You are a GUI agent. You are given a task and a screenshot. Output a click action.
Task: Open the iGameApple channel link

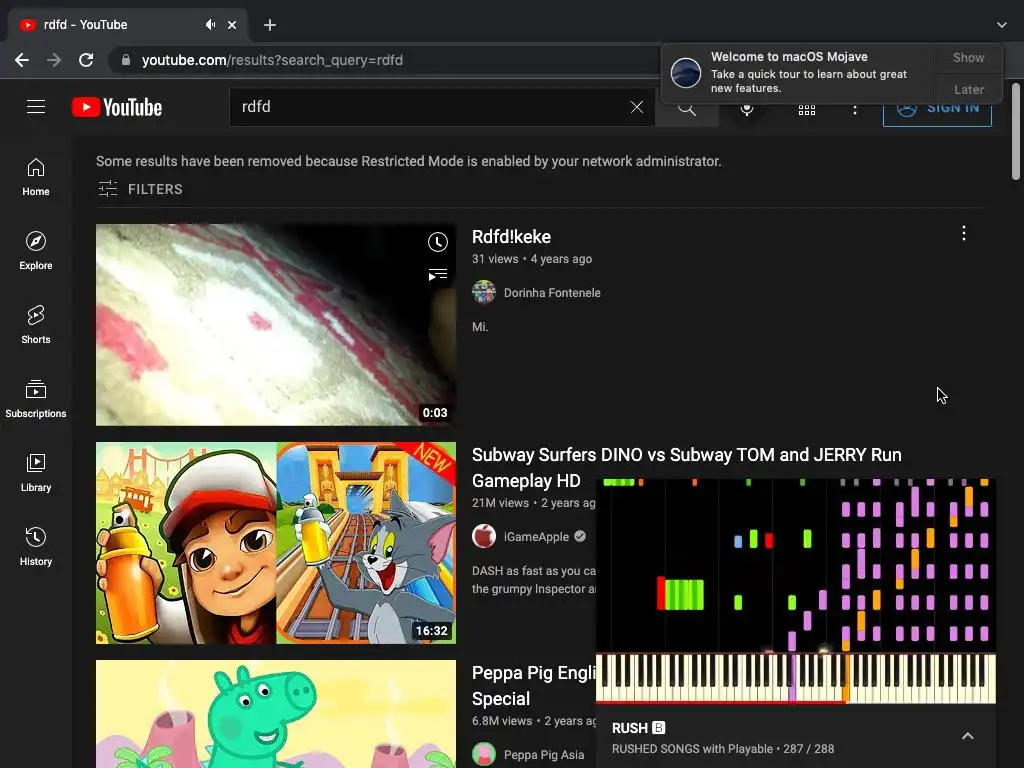tap(536, 537)
